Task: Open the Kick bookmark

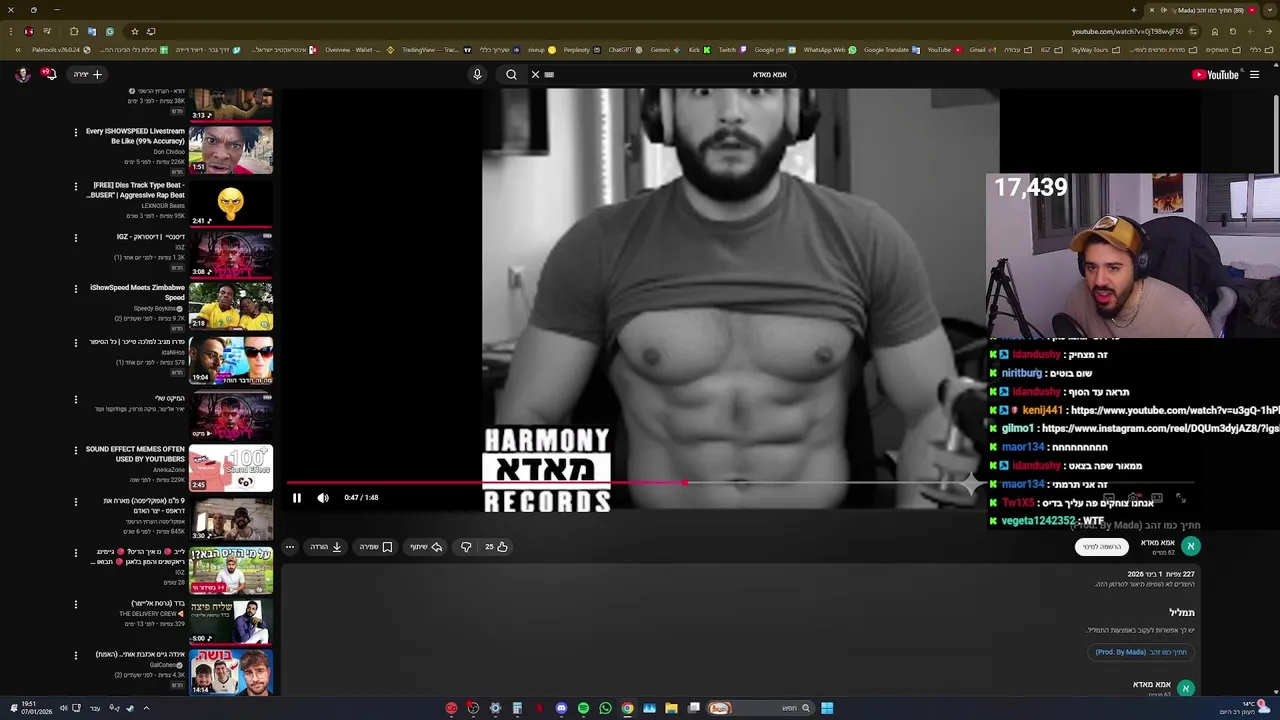Action: point(699,49)
